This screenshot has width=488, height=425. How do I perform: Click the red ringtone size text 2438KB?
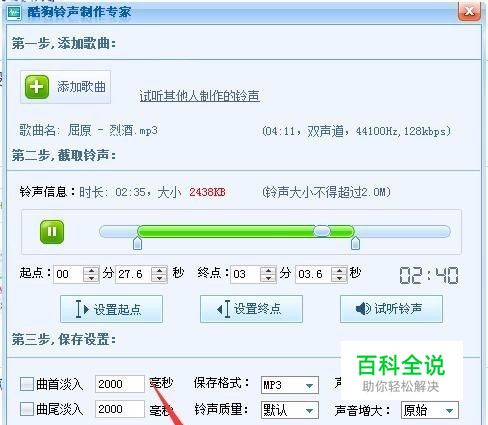pyautogui.click(x=207, y=192)
